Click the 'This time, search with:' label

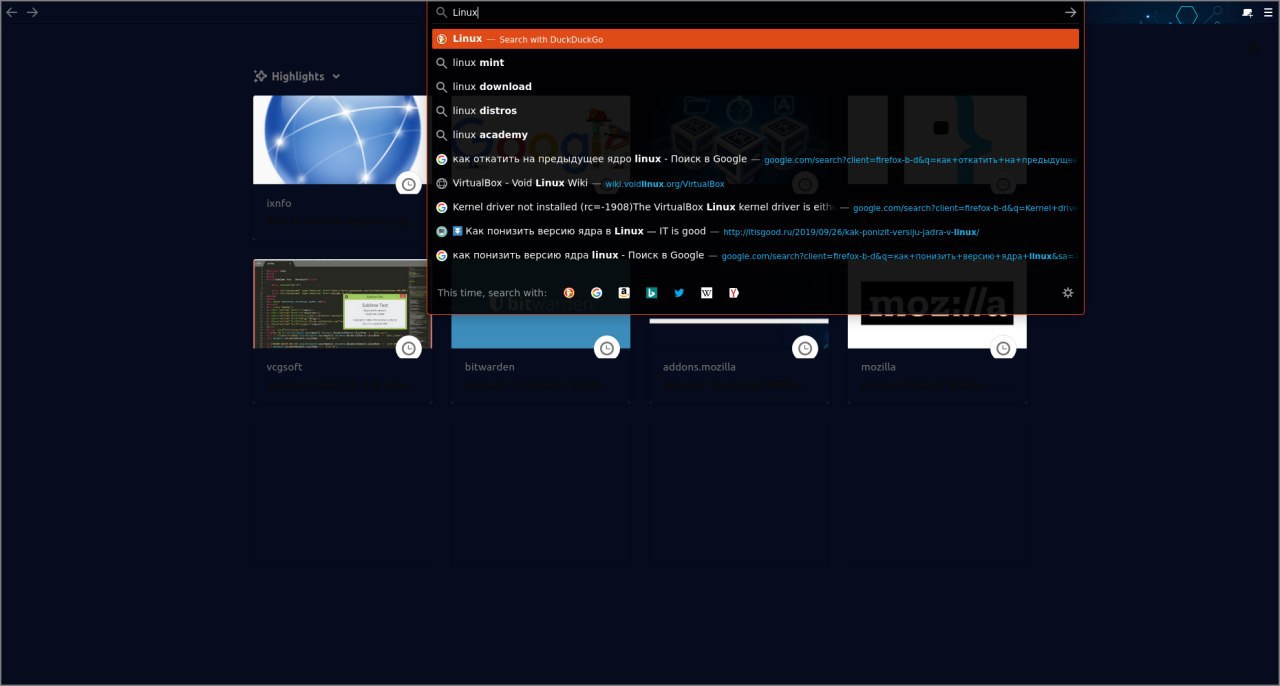click(x=492, y=293)
